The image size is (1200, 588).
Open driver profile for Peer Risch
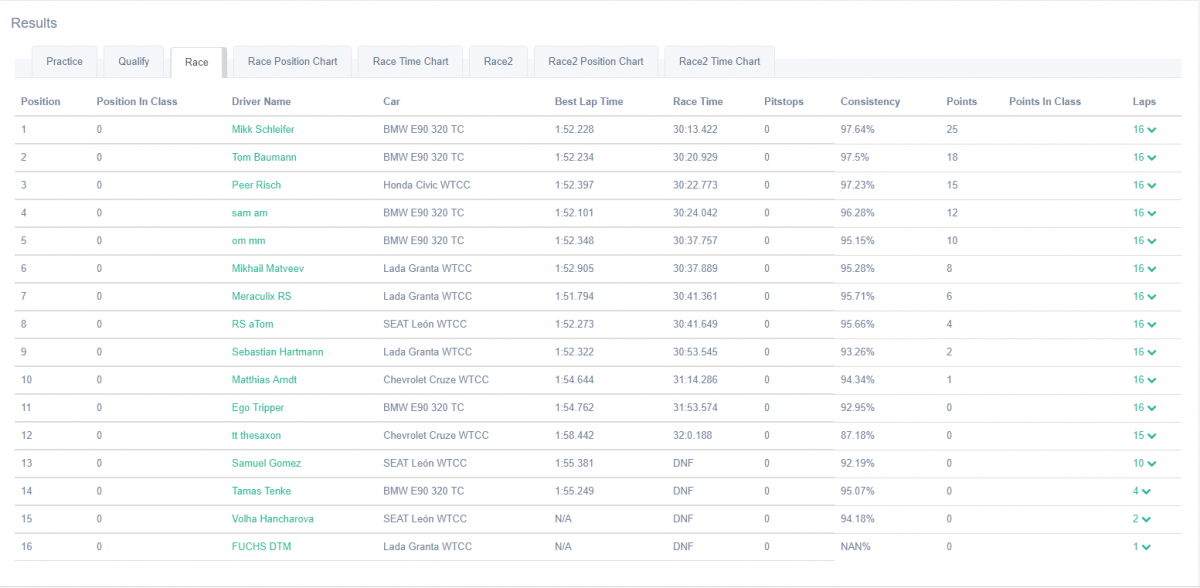256,186
